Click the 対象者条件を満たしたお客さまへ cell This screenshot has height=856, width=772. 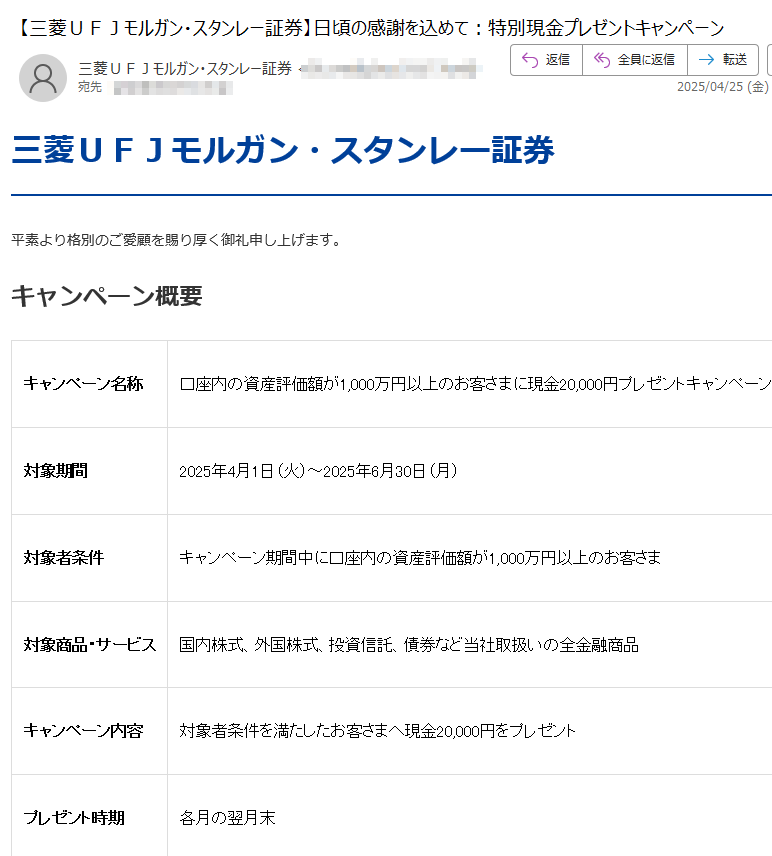point(470,731)
